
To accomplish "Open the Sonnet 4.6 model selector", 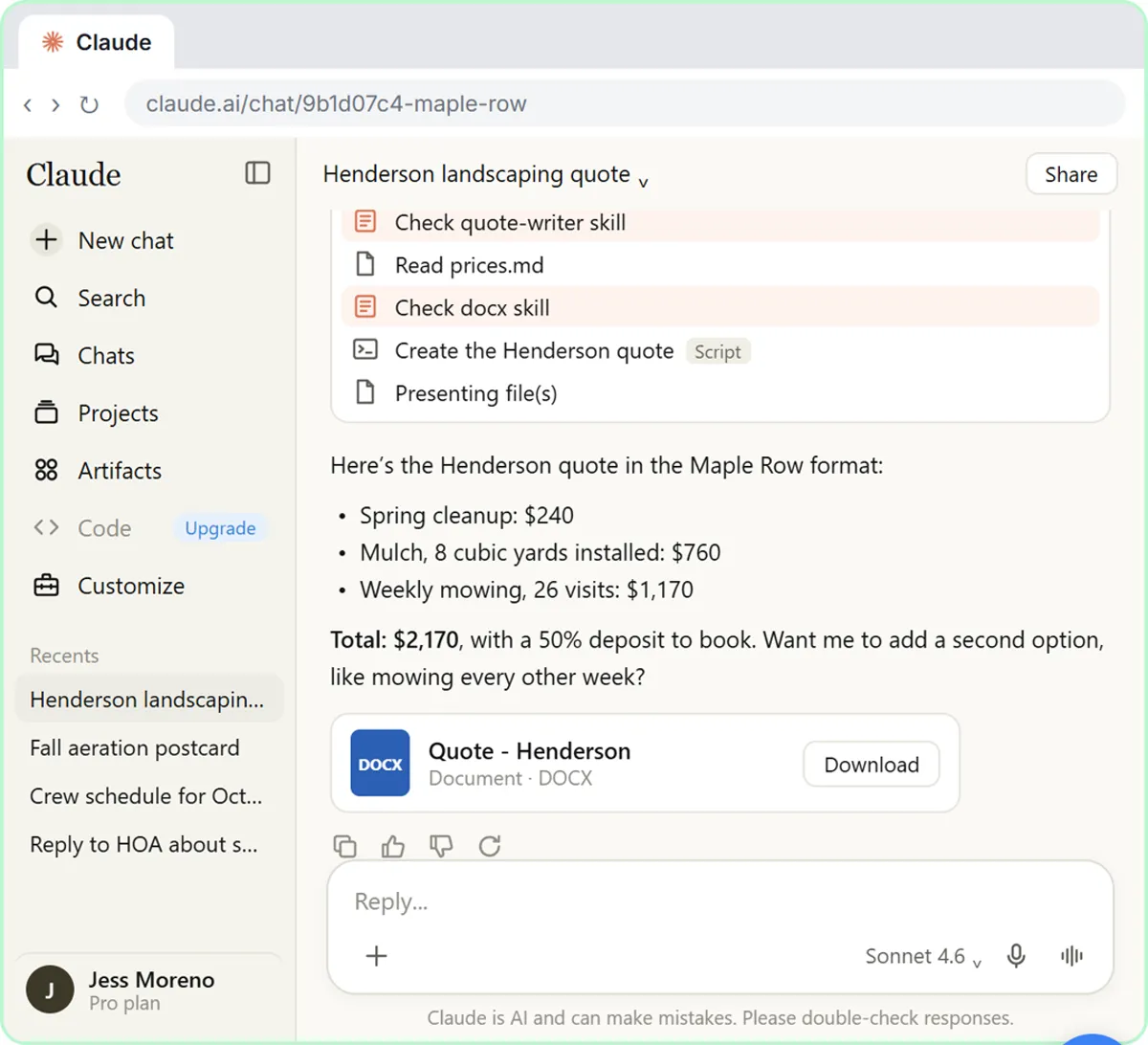I will (x=923, y=956).
